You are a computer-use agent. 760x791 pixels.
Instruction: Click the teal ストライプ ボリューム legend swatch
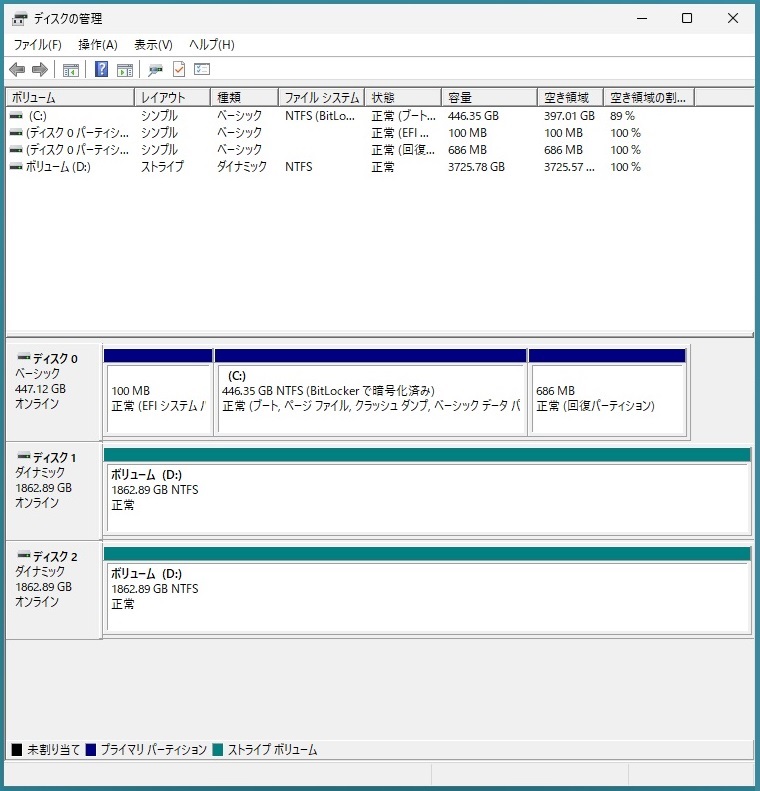pos(218,750)
